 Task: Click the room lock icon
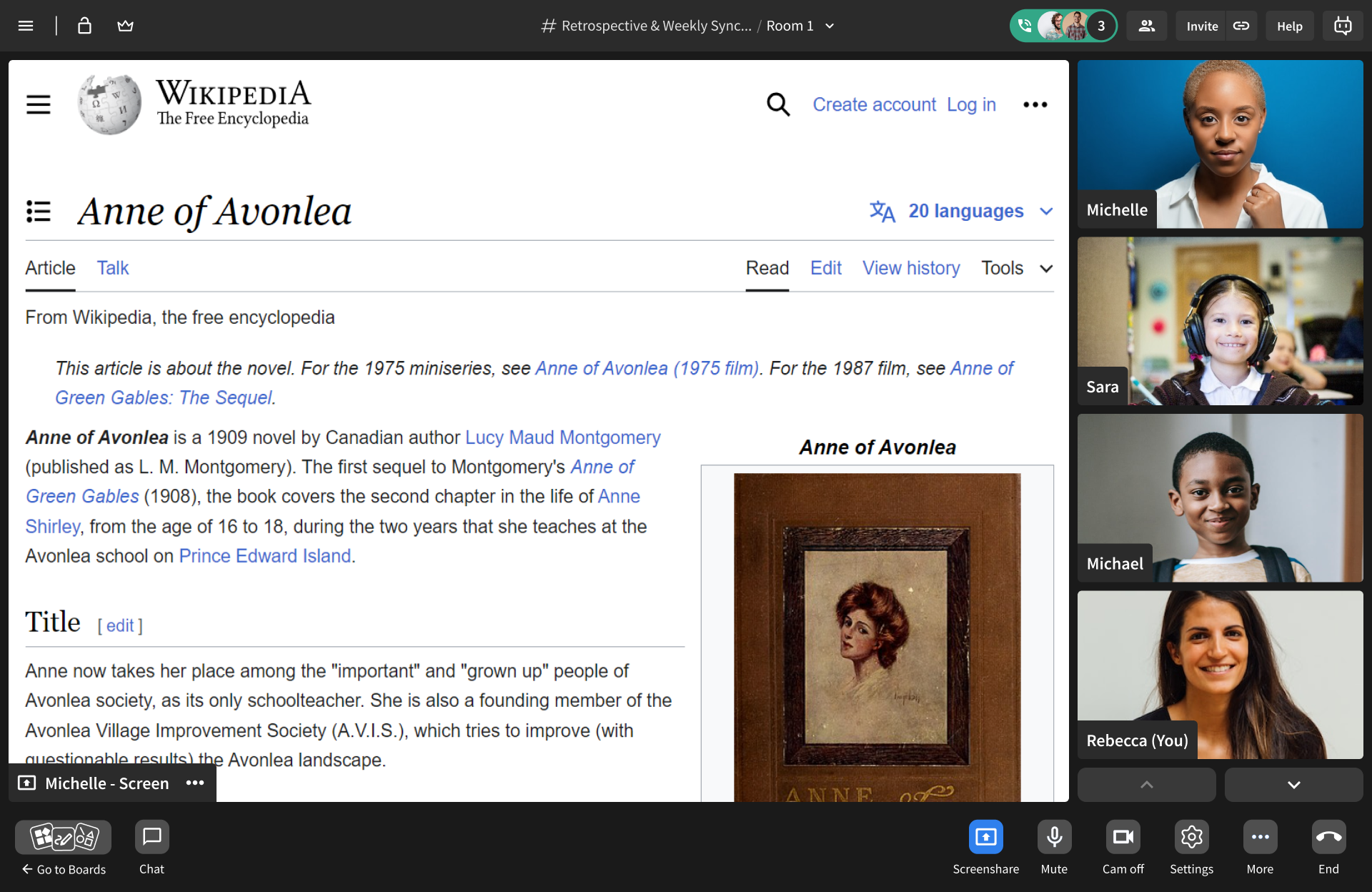click(84, 26)
